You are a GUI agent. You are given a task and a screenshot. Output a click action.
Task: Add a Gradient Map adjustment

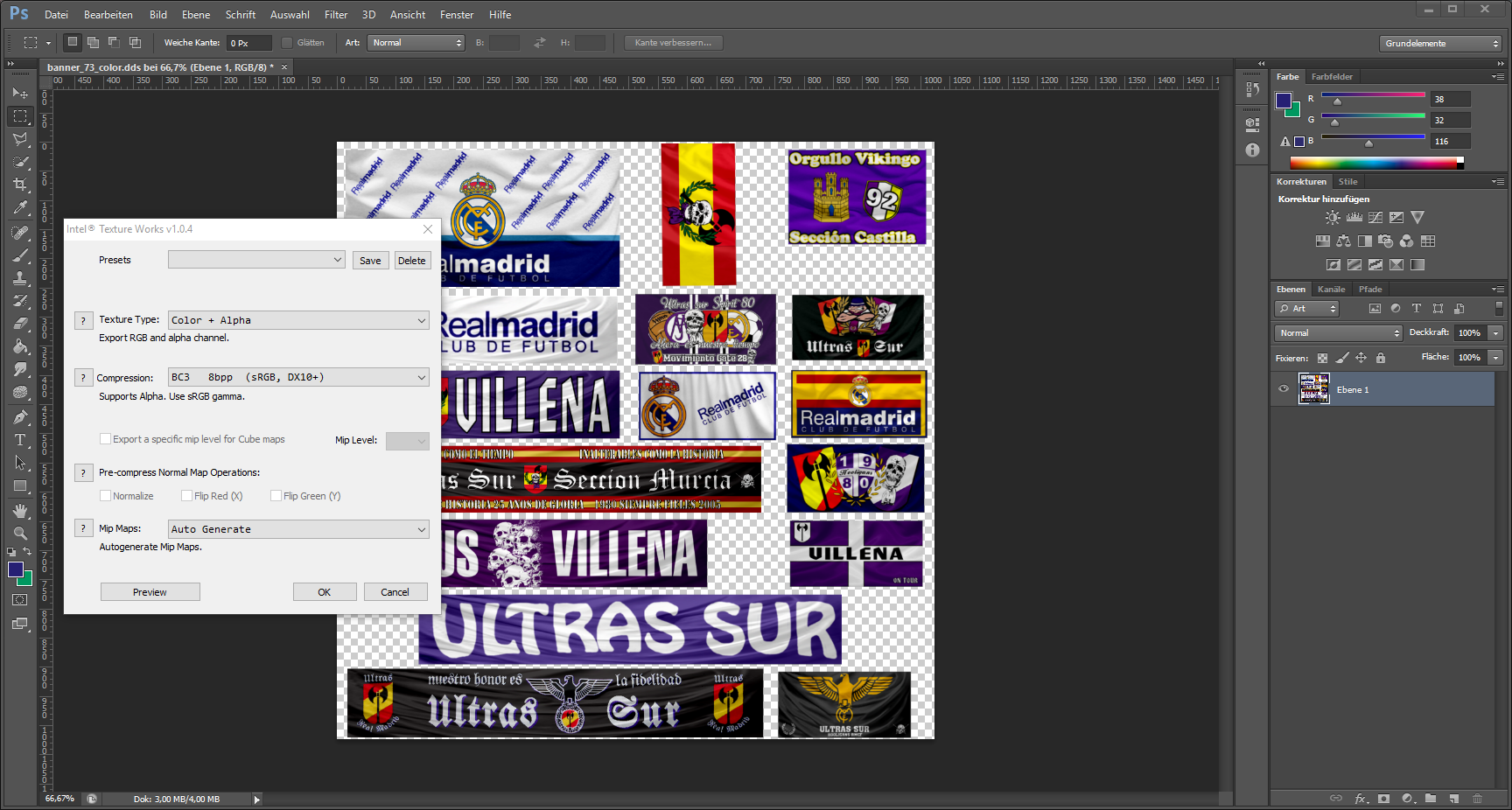[1417, 265]
